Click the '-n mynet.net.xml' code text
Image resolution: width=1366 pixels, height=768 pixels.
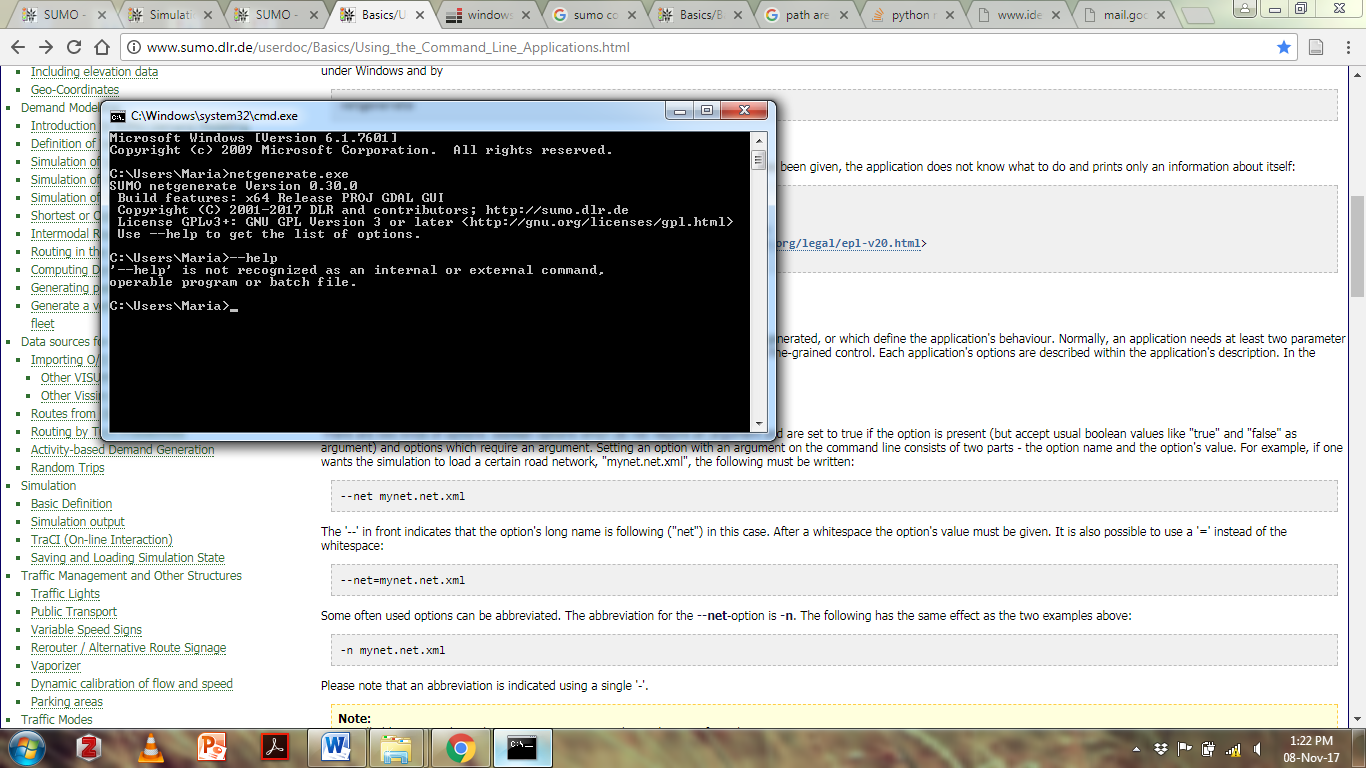(x=393, y=650)
